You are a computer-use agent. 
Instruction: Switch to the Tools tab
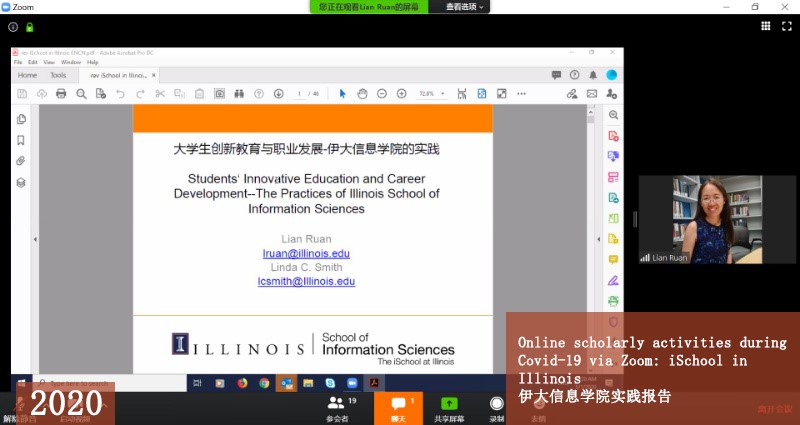tap(58, 75)
